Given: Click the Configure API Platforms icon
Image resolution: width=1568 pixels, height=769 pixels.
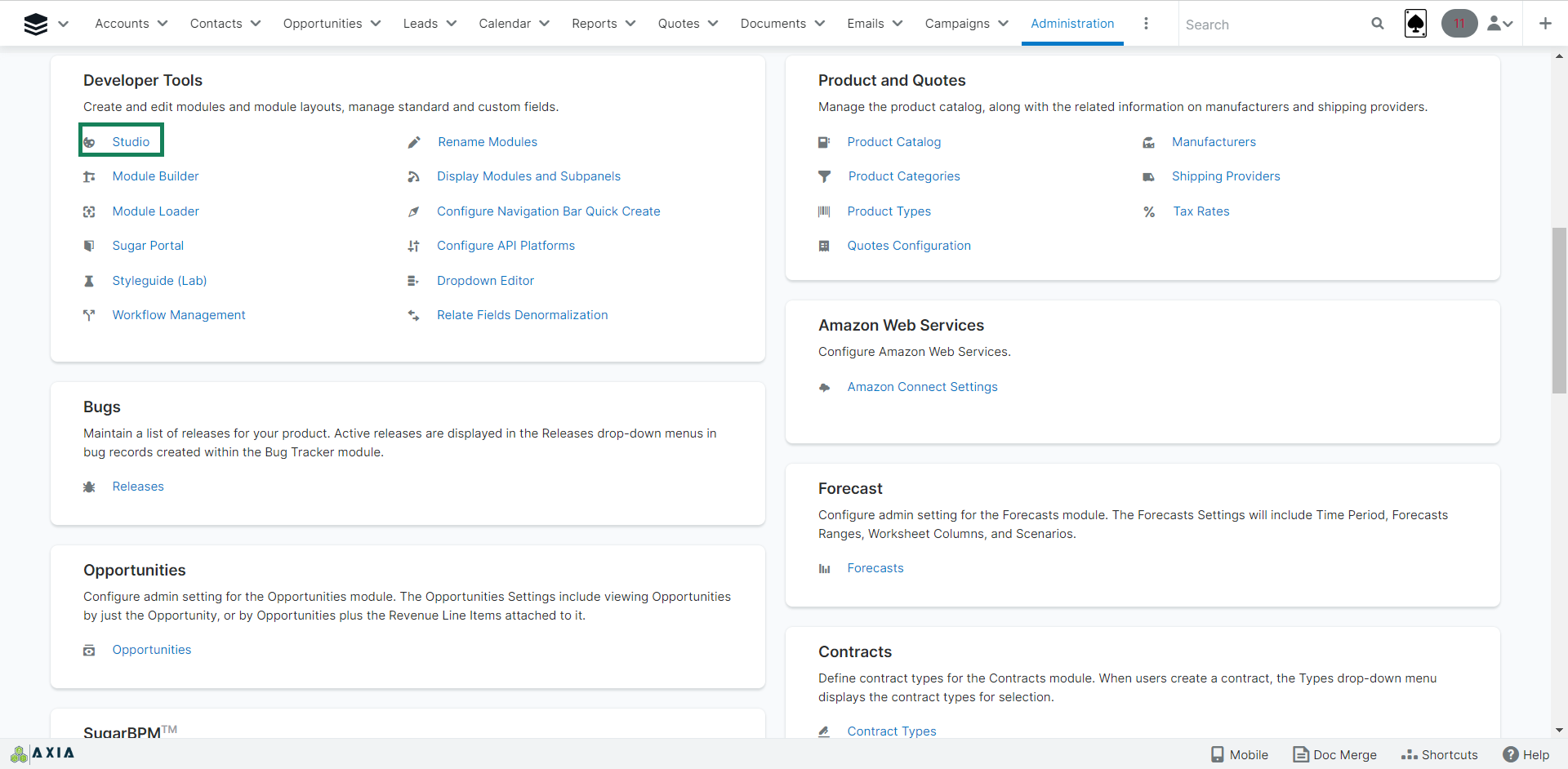Looking at the screenshot, I should coord(414,246).
